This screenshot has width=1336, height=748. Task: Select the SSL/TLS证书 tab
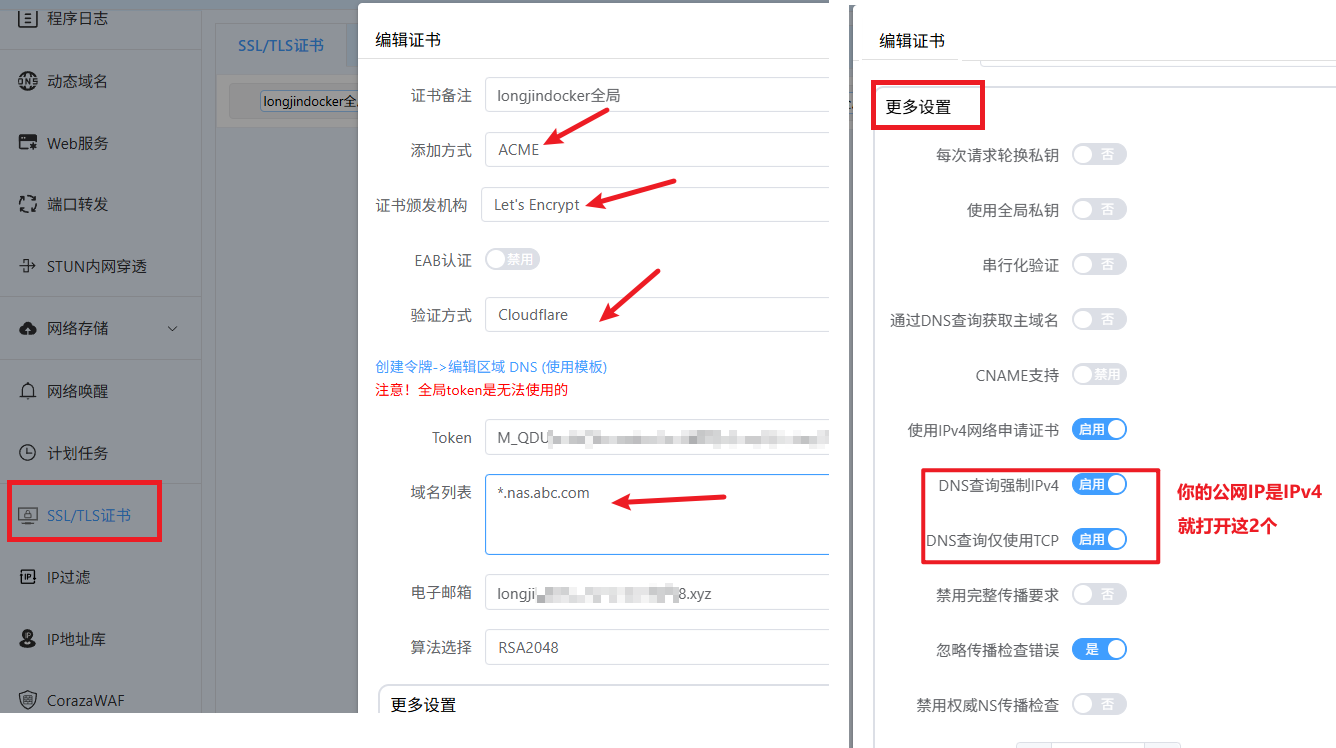[x=281, y=45]
